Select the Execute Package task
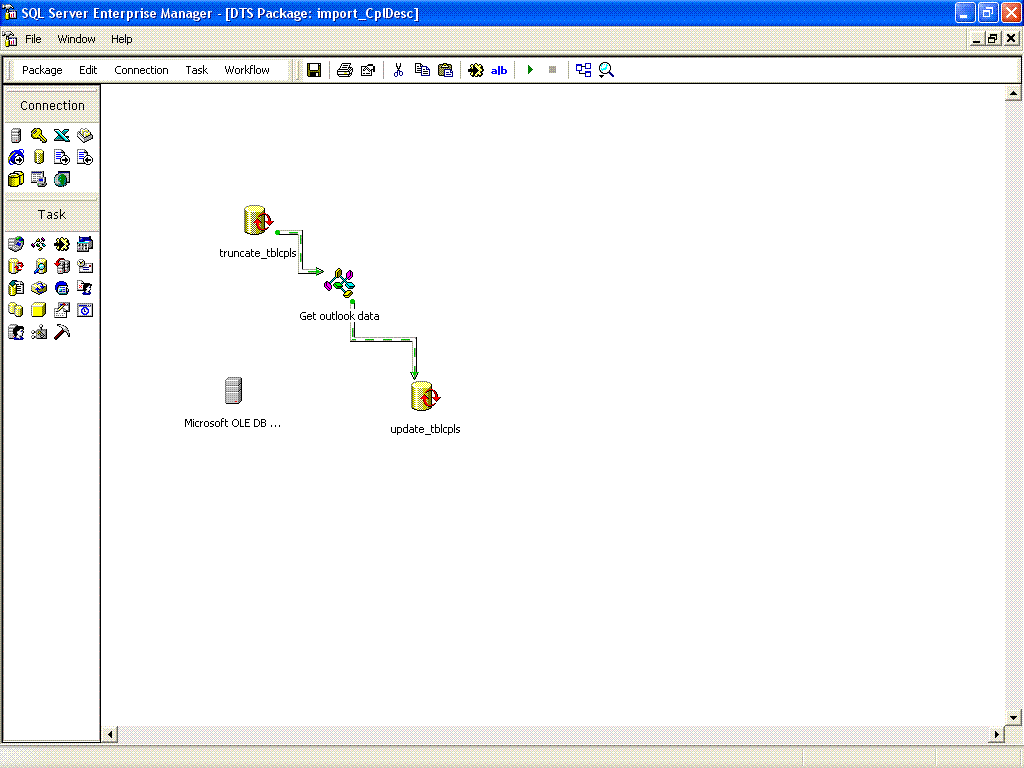This screenshot has height=768, width=1024. point(39,288)
